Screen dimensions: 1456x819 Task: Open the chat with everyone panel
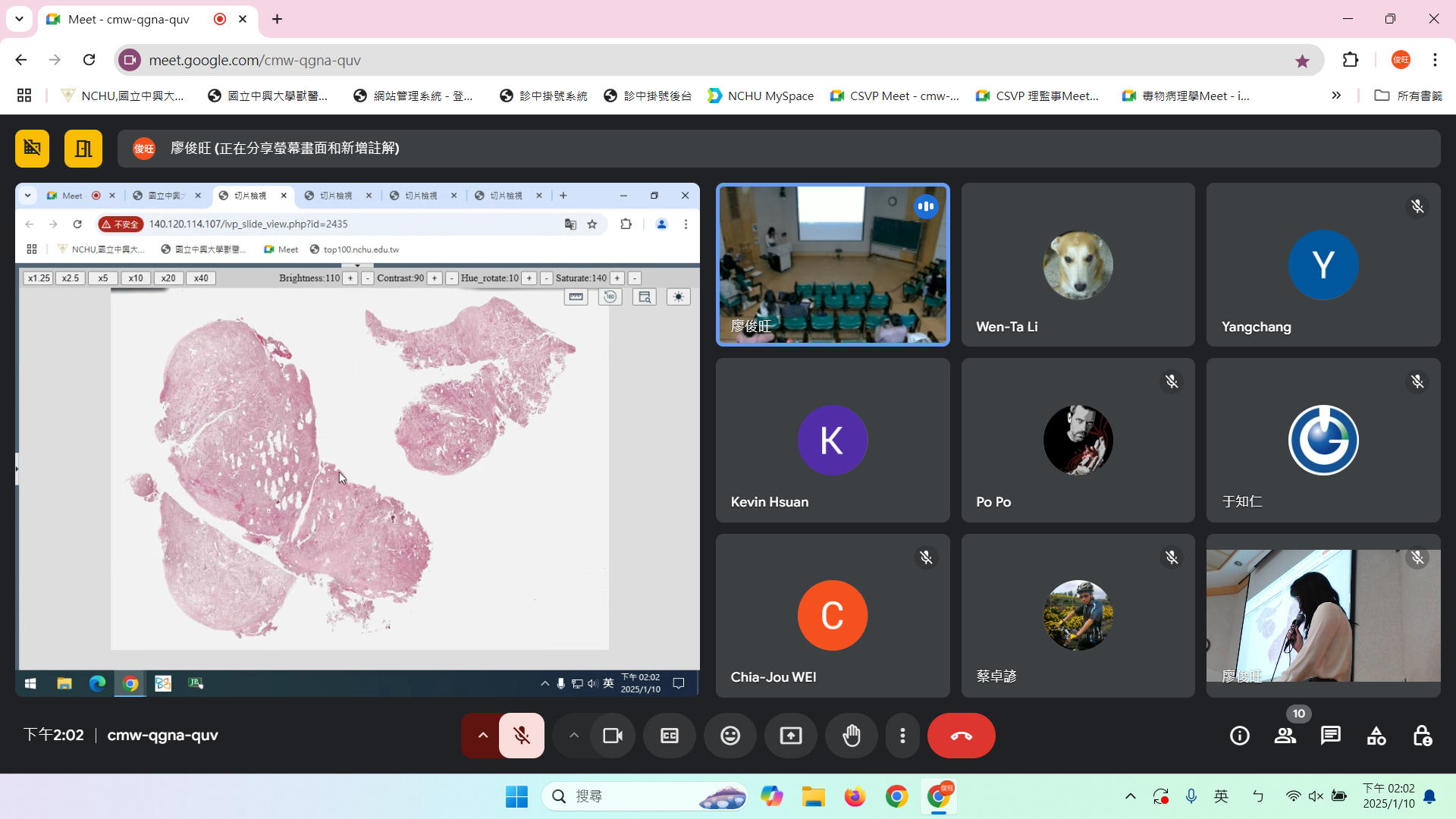(x=1330, y=736)
